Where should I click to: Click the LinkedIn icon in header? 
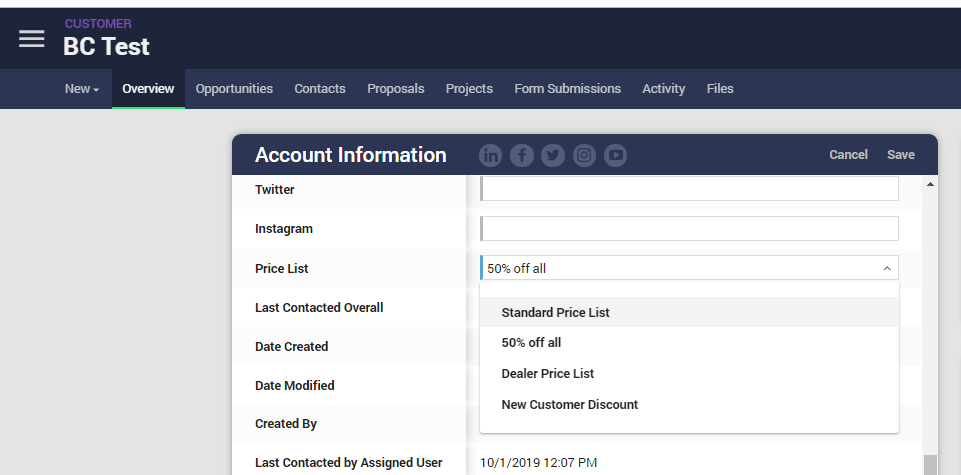(x=490, y=155)
